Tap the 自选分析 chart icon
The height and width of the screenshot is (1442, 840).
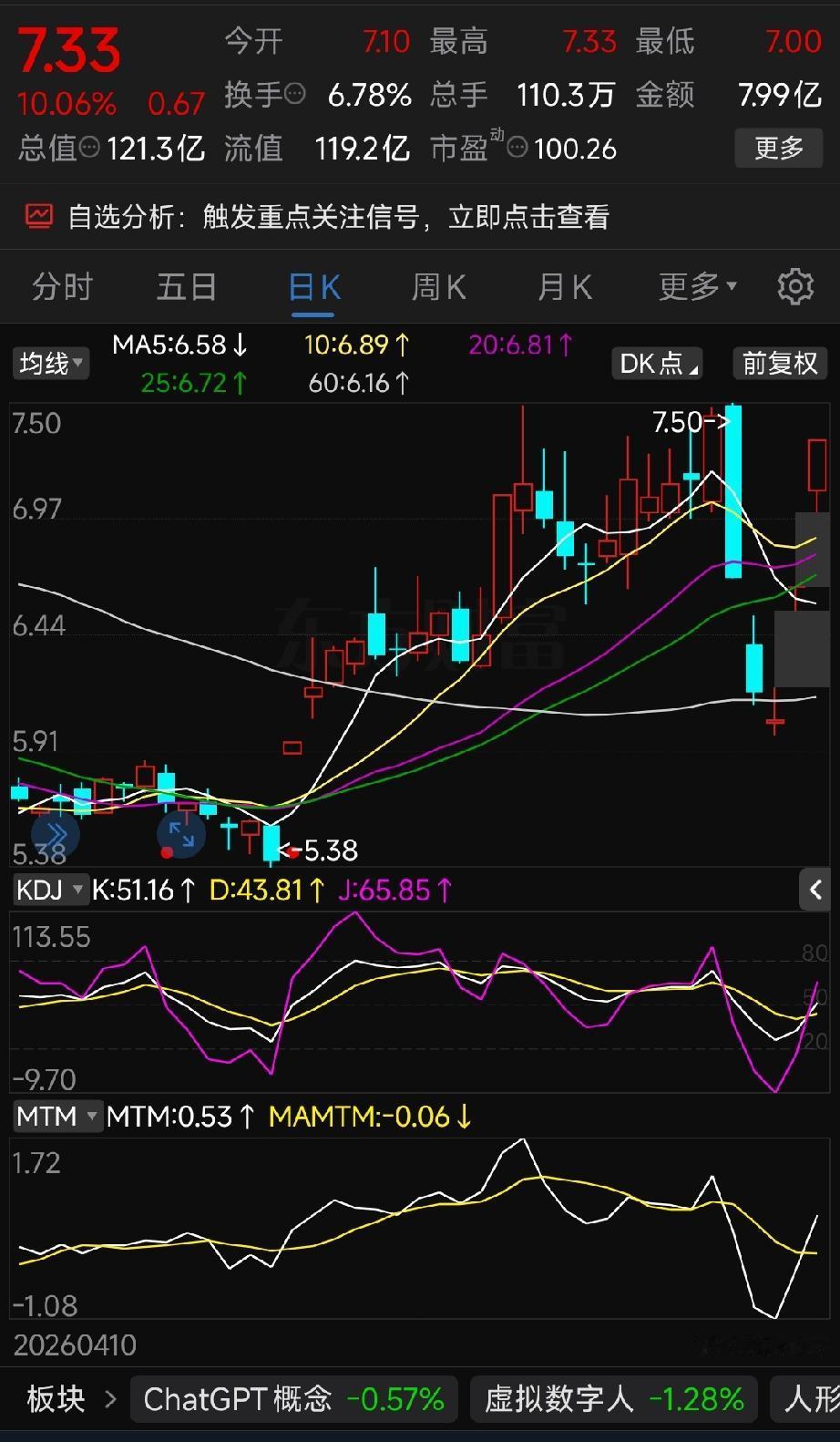(x=38, y=216)
